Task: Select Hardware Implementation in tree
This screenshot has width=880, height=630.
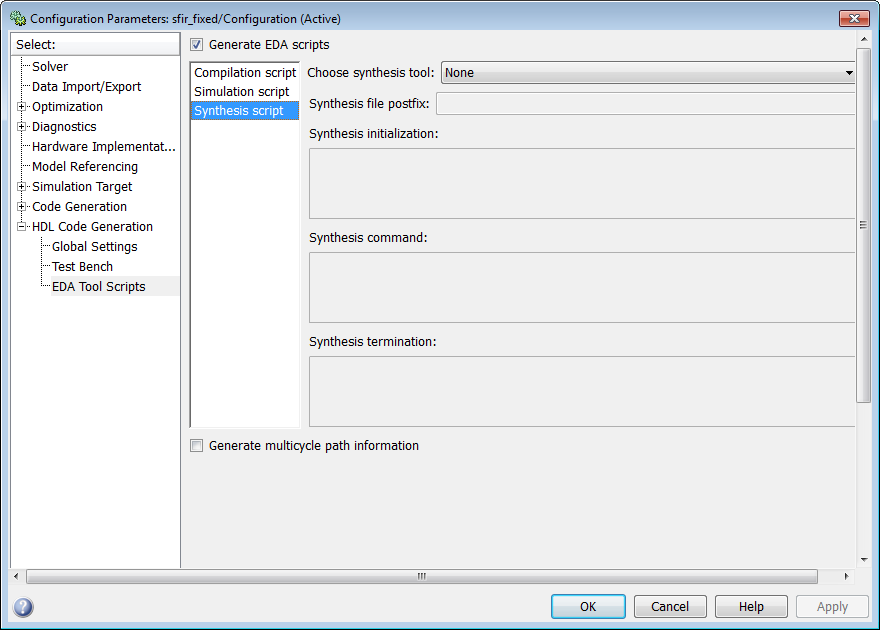Action: click(x=104, y=147)
